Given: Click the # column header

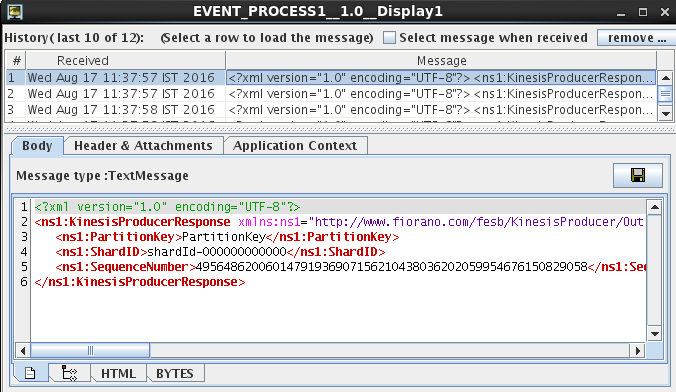Looking at the screenshot, I should (x=16, y=60).
